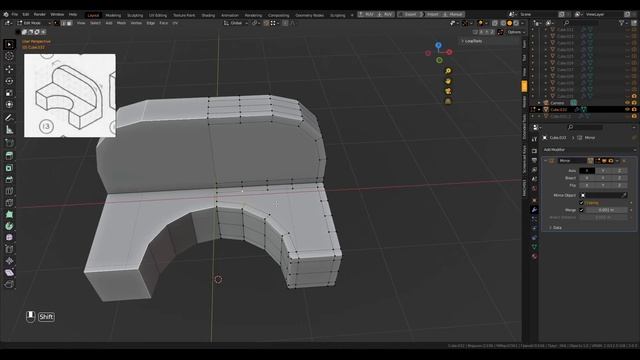
Task: Open the Options dropdown in viewport
Action: (516, 32)
